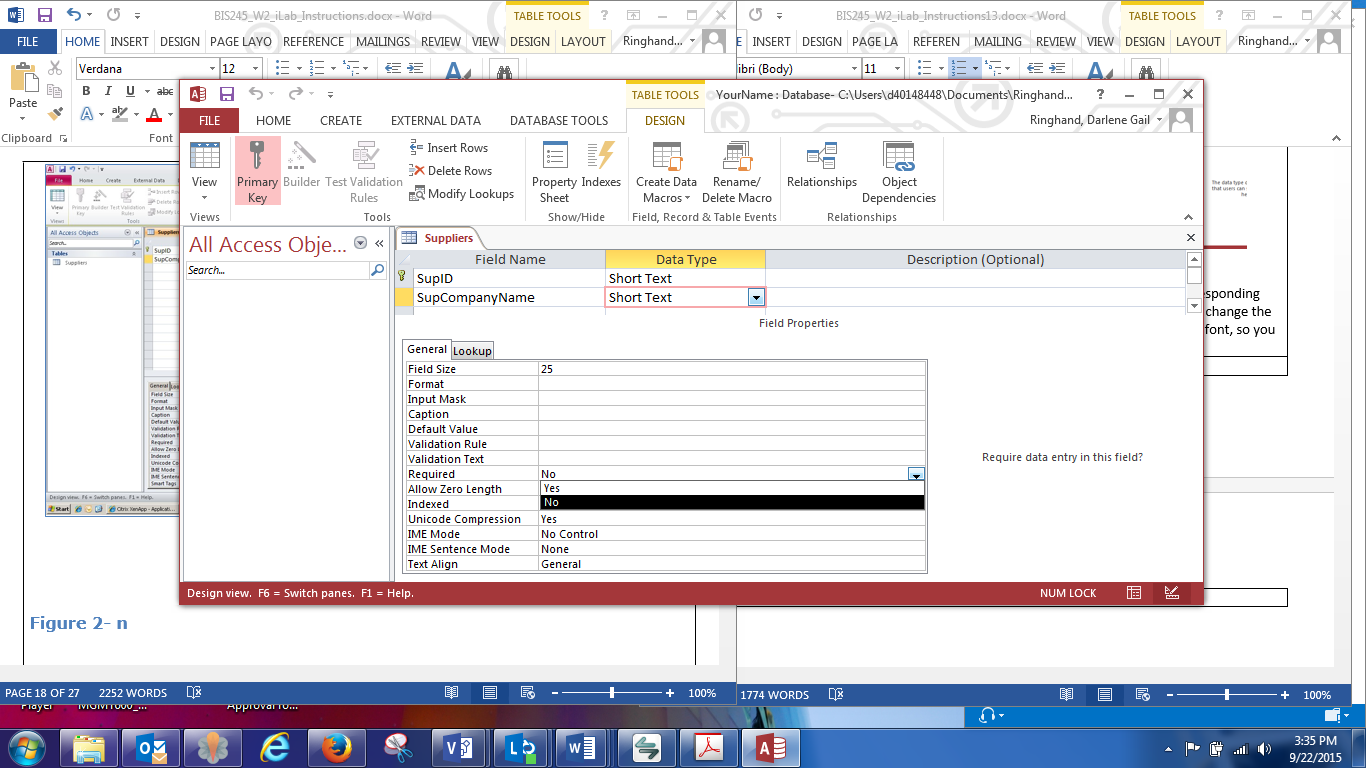Click Insert Rows in Tools group
The image size is (1366, 768).
(448, 147)
